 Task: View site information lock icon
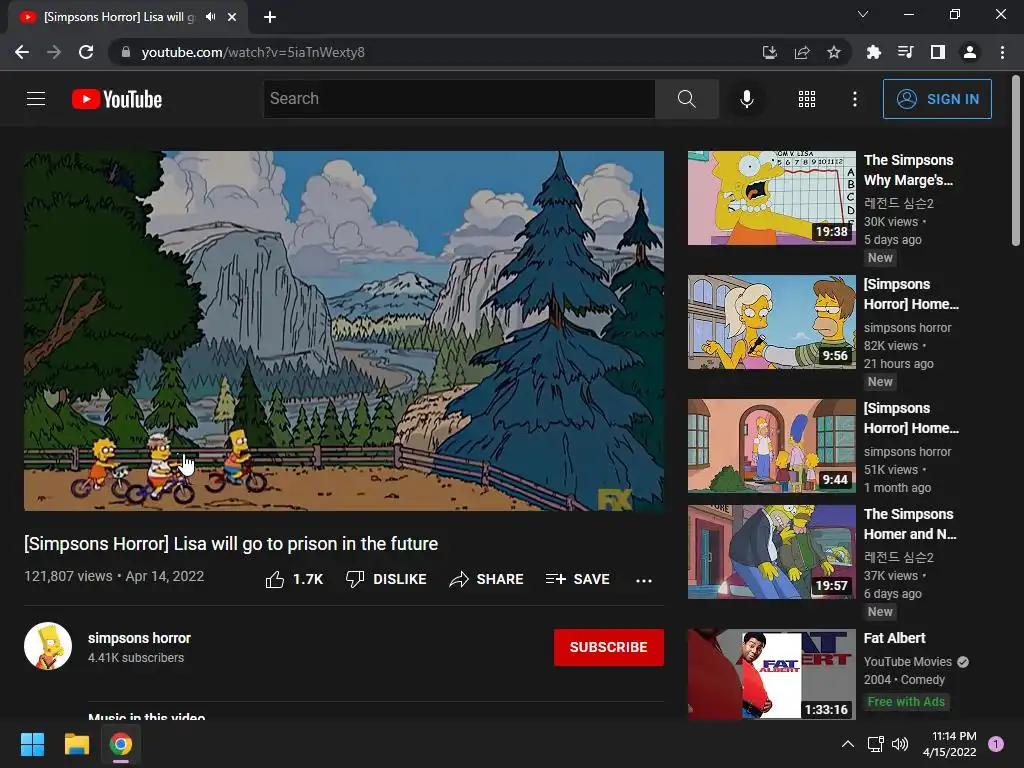126,52
